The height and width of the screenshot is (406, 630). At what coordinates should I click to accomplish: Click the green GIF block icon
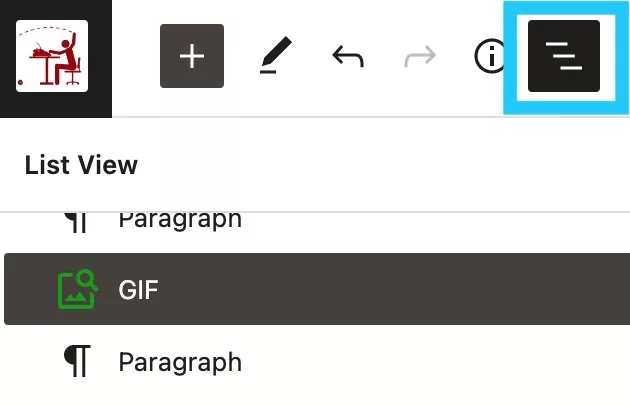pyautogui.click(x=78, y=289)
